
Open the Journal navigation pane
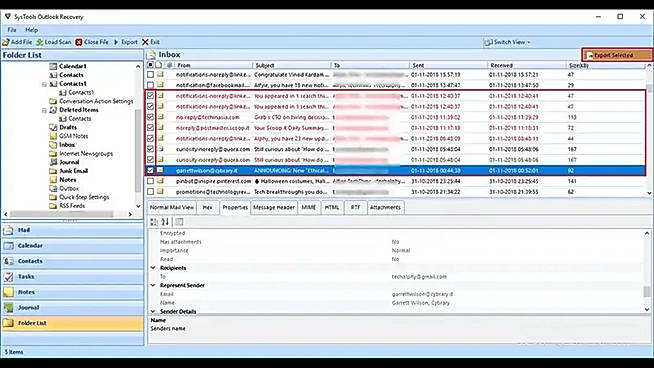73,308
